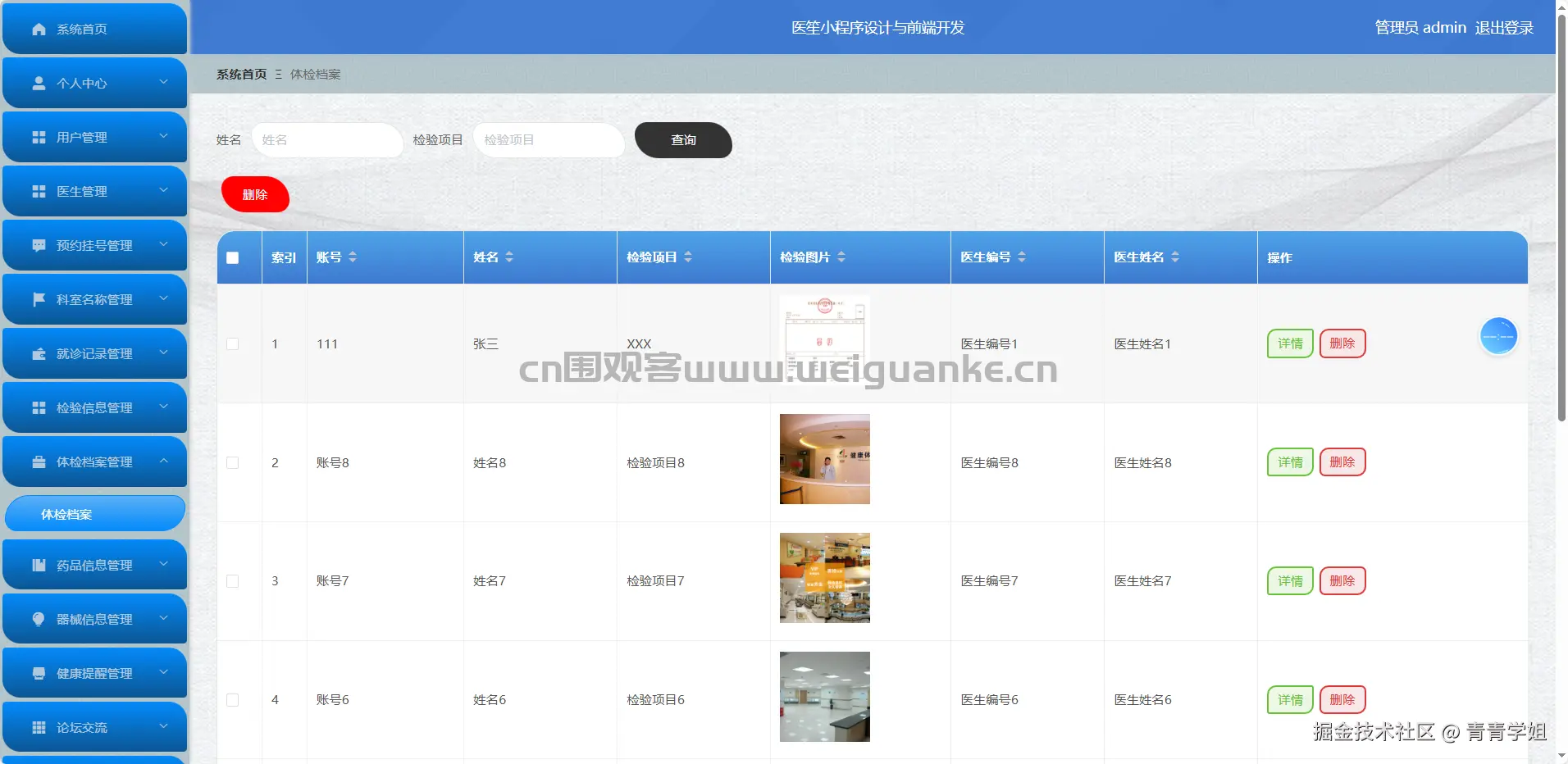View 详情 for the 张三 row
The width and height of the screenshot is (1568, 764).
click(x=1290, y=343)
